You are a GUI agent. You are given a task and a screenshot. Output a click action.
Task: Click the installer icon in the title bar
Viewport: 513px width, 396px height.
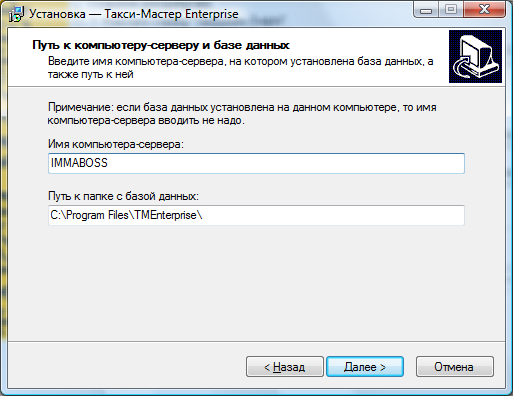tap(16, 14)
